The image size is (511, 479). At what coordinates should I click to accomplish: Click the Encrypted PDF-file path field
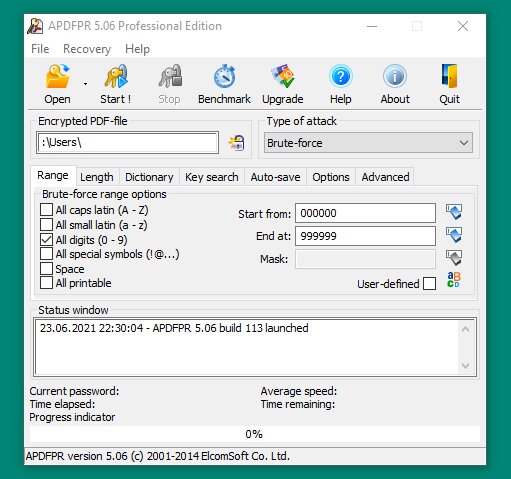click(127, 143)
